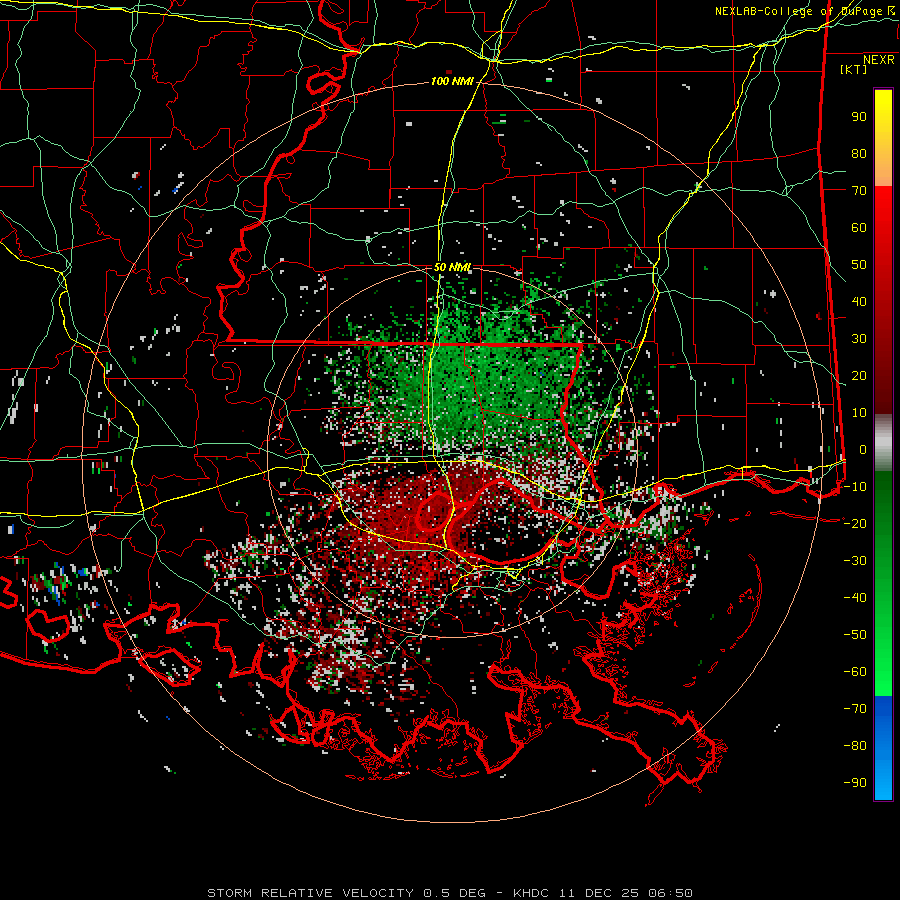
Task: Click the 10 value on the velocity scale
Action: pos(859,413)
